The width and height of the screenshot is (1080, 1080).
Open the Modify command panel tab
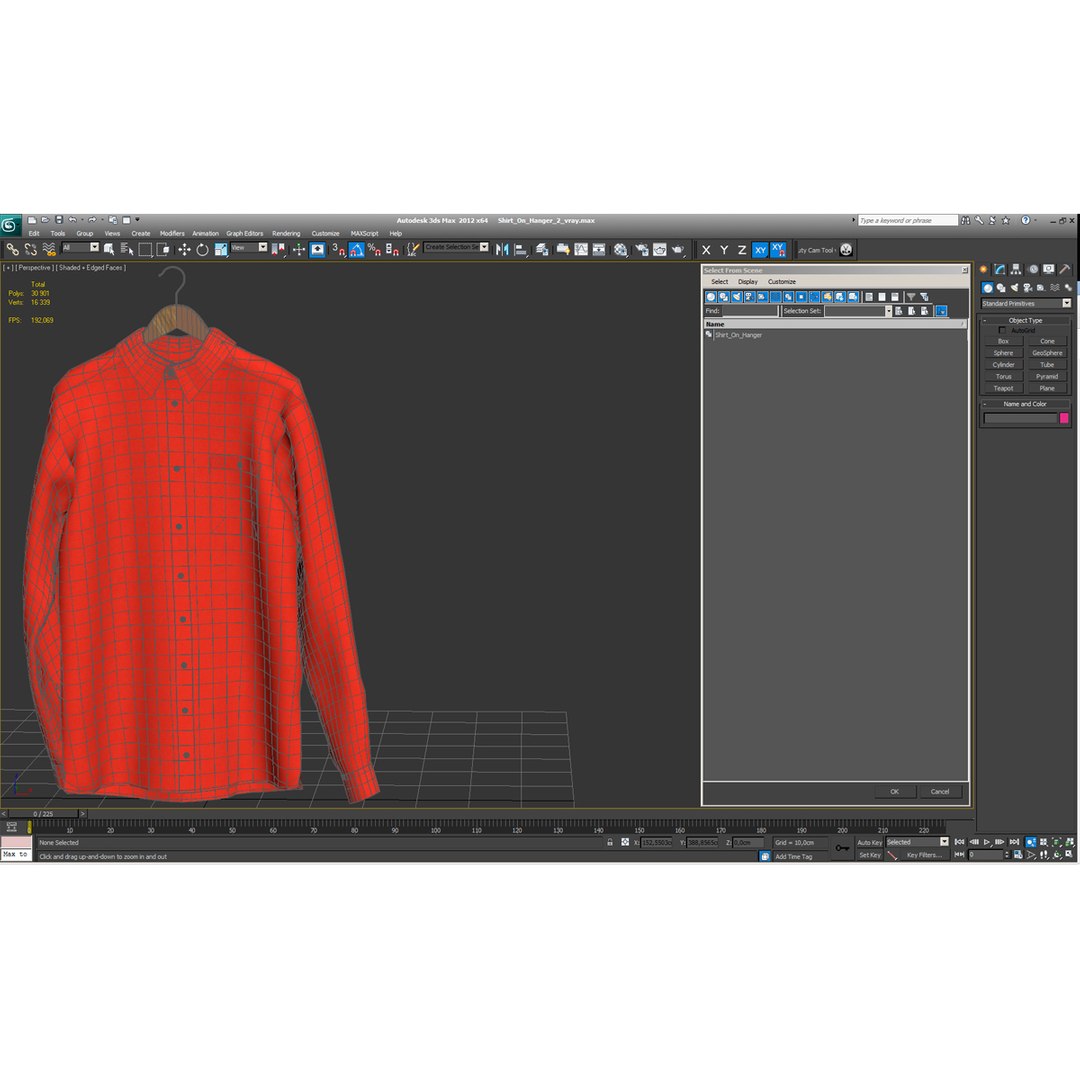(x=999, y=269)
